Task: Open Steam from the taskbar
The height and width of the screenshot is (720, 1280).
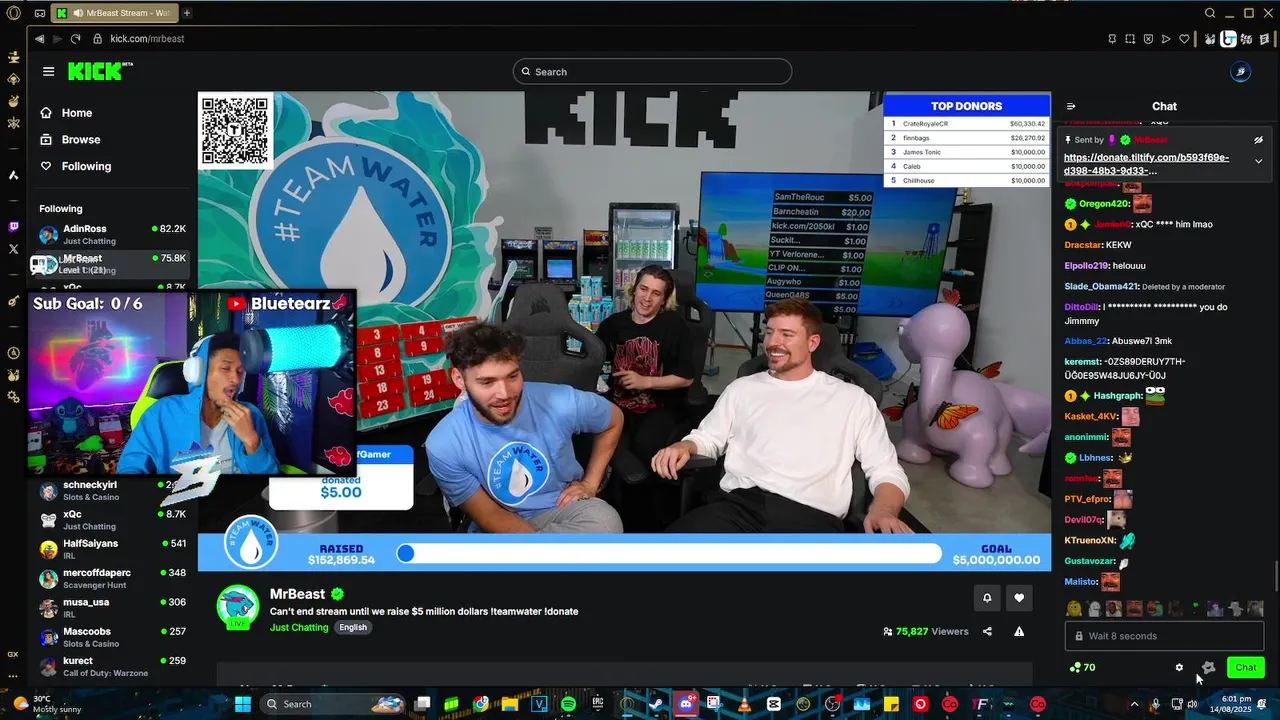Action: [656, 704]
